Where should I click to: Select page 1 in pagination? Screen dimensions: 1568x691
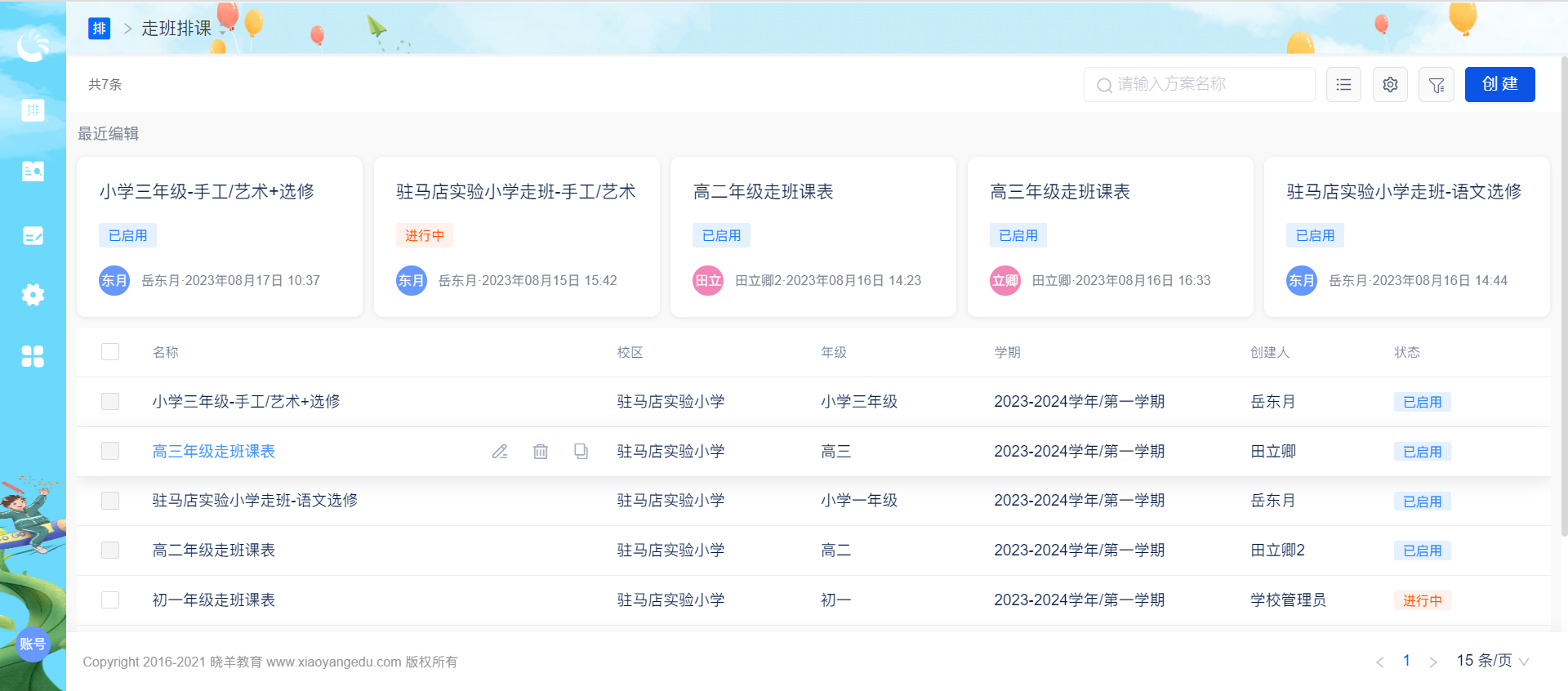click(x=1406, y=661)
